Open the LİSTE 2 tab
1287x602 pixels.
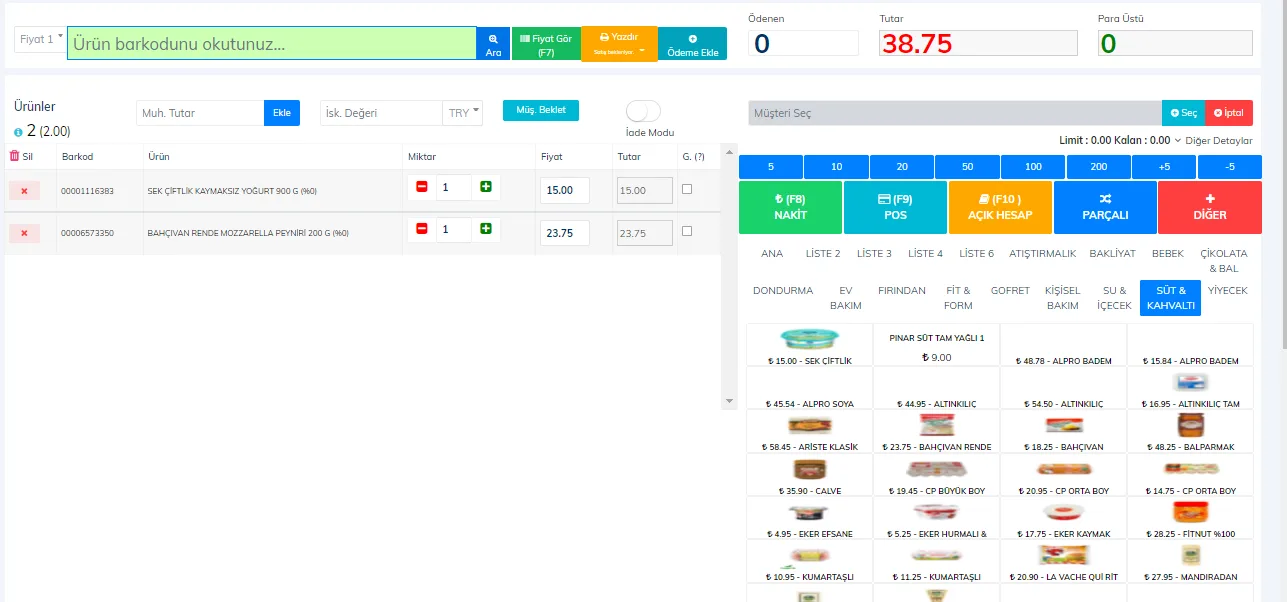(x=823, y=254)
